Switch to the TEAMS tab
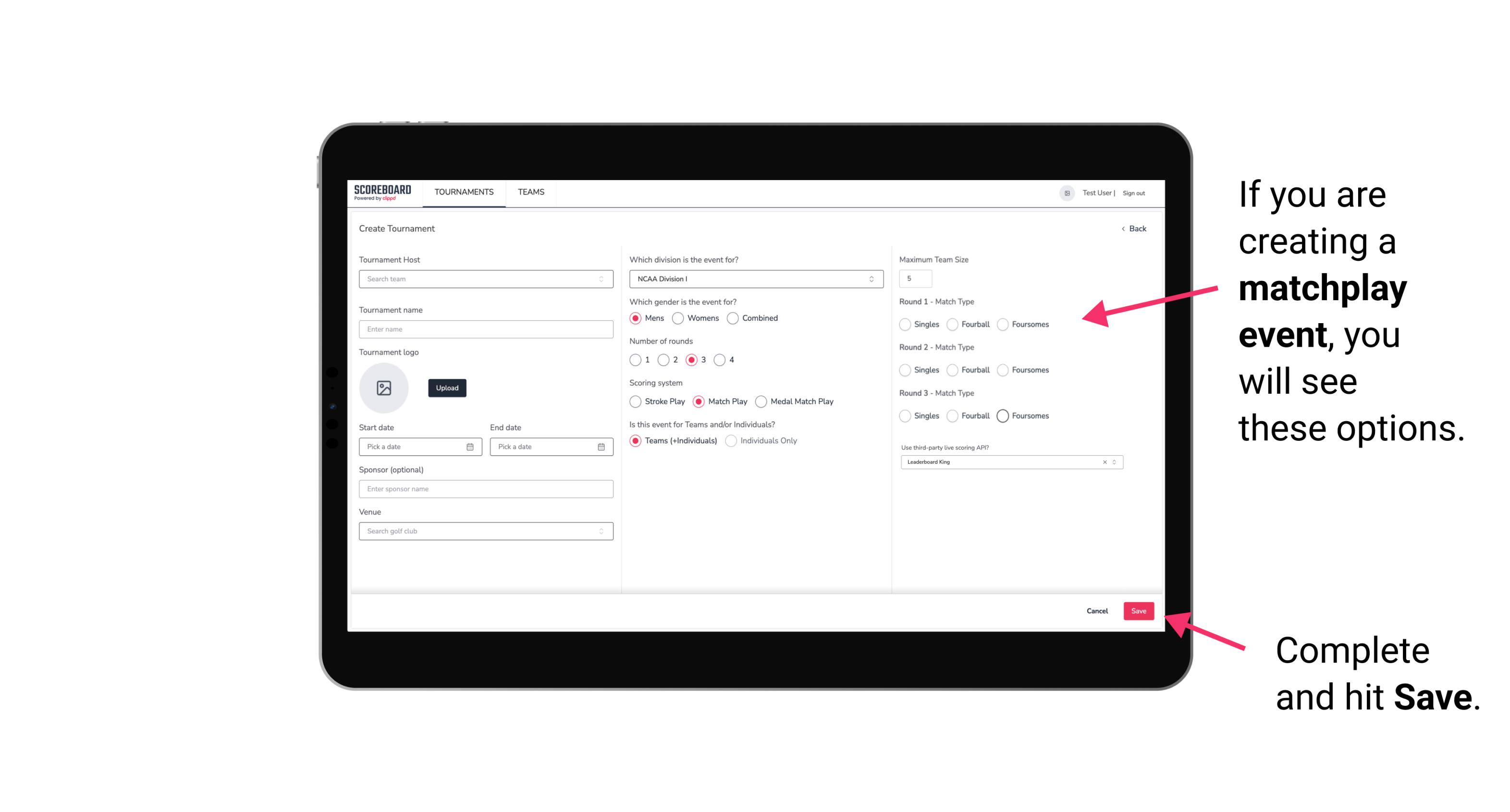The height and width of the screenshot is (812, 1510). click(529, 192)
